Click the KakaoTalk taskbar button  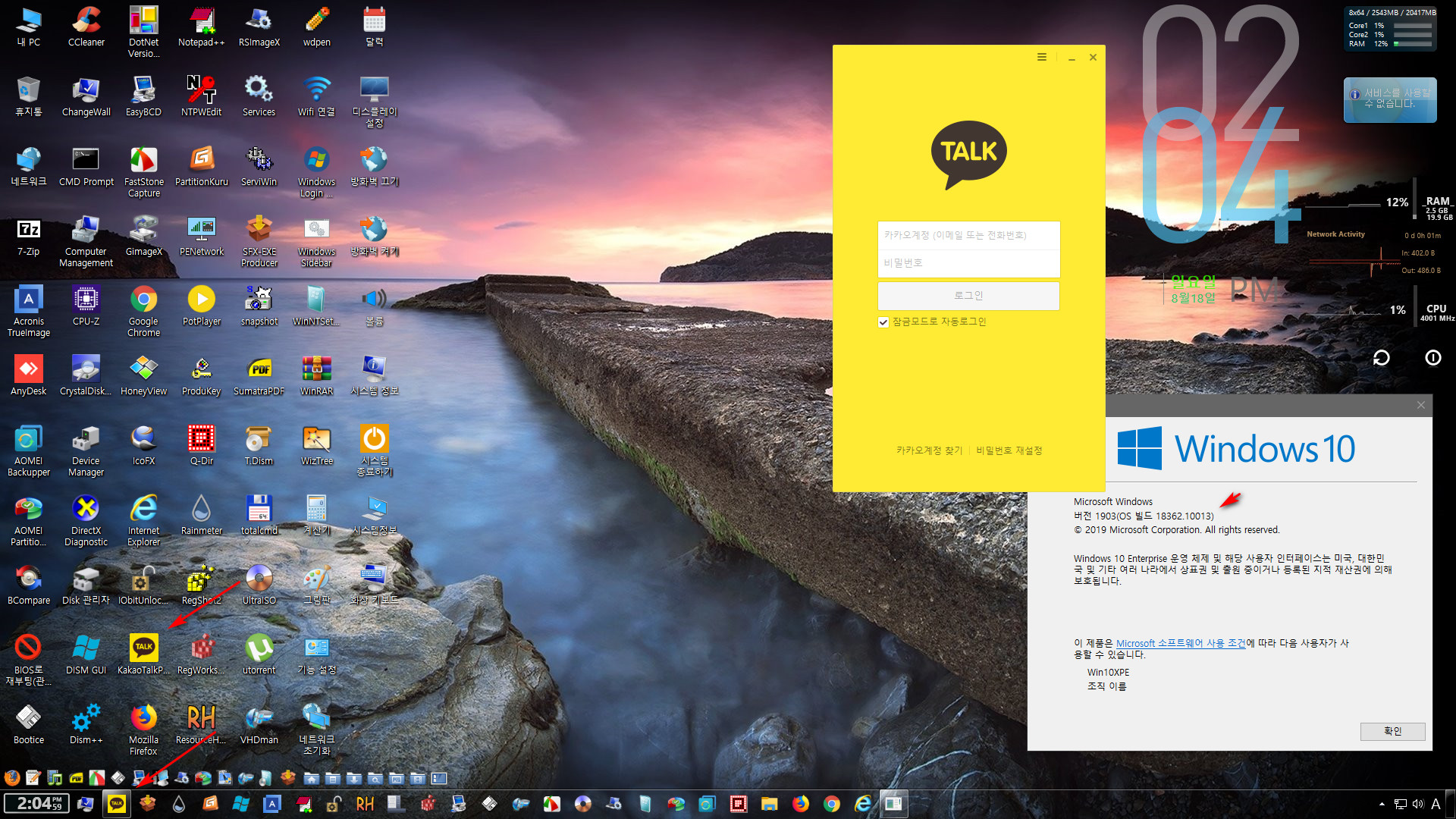click(x=117, y=804)
